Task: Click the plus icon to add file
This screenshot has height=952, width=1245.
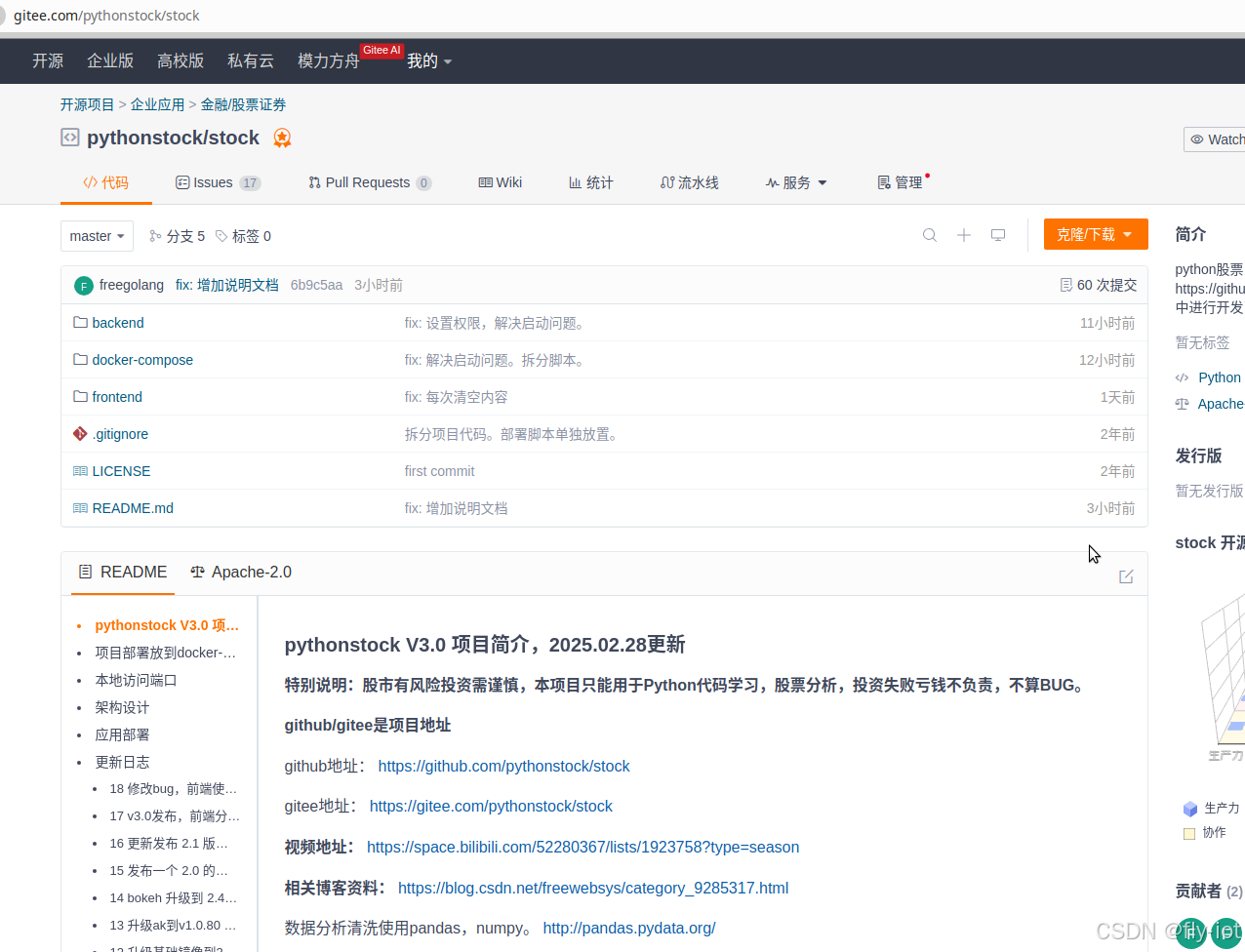Action: [964, 235]
